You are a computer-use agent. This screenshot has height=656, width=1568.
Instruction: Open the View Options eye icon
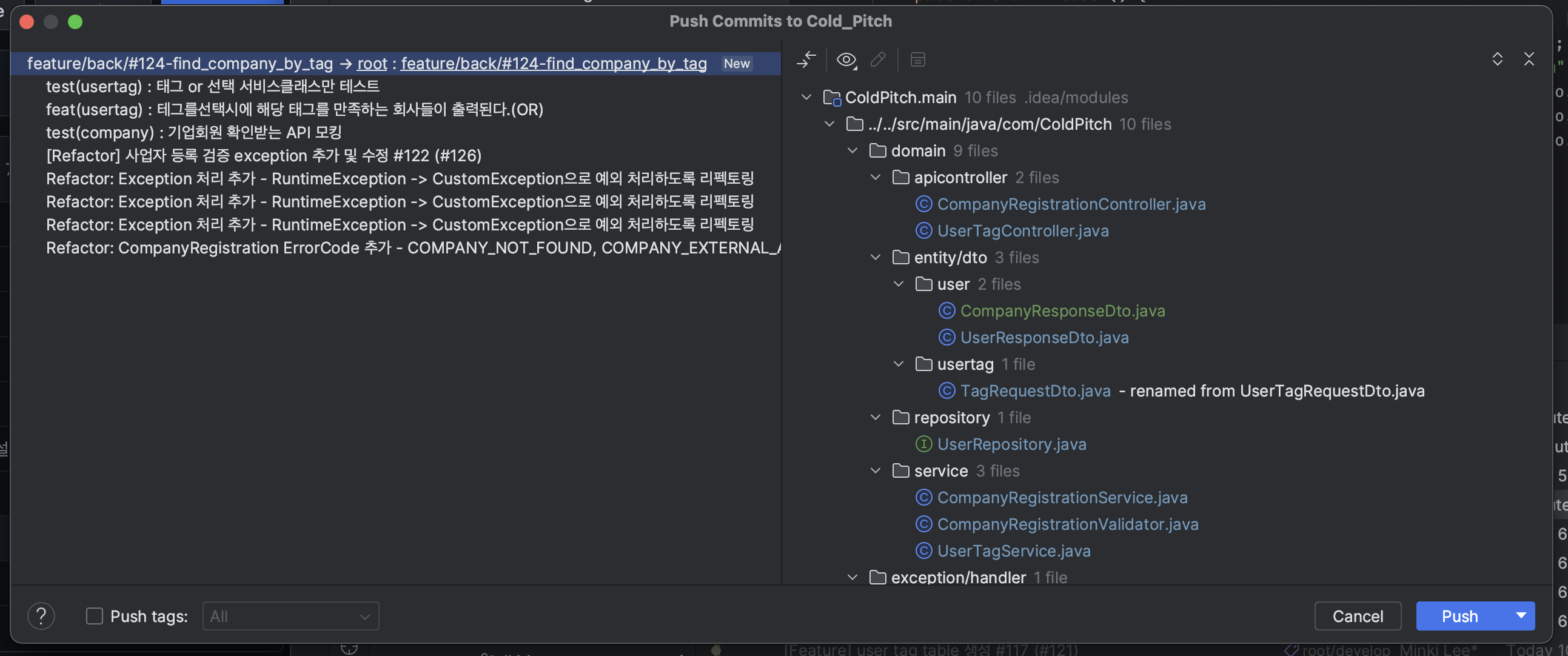(x=846, y=59)
